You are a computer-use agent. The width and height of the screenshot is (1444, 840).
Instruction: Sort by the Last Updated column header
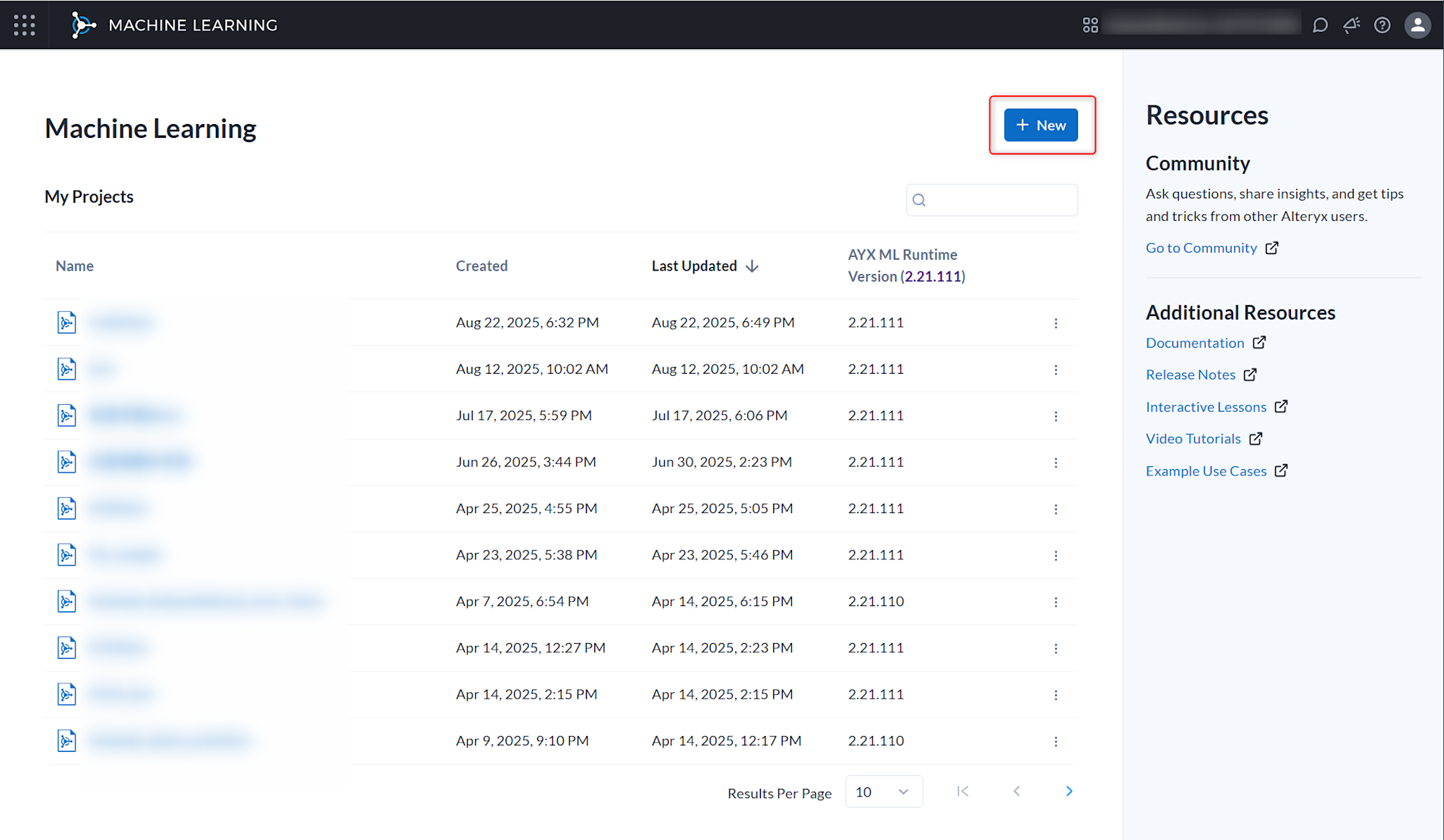click(x=705, y=266)
